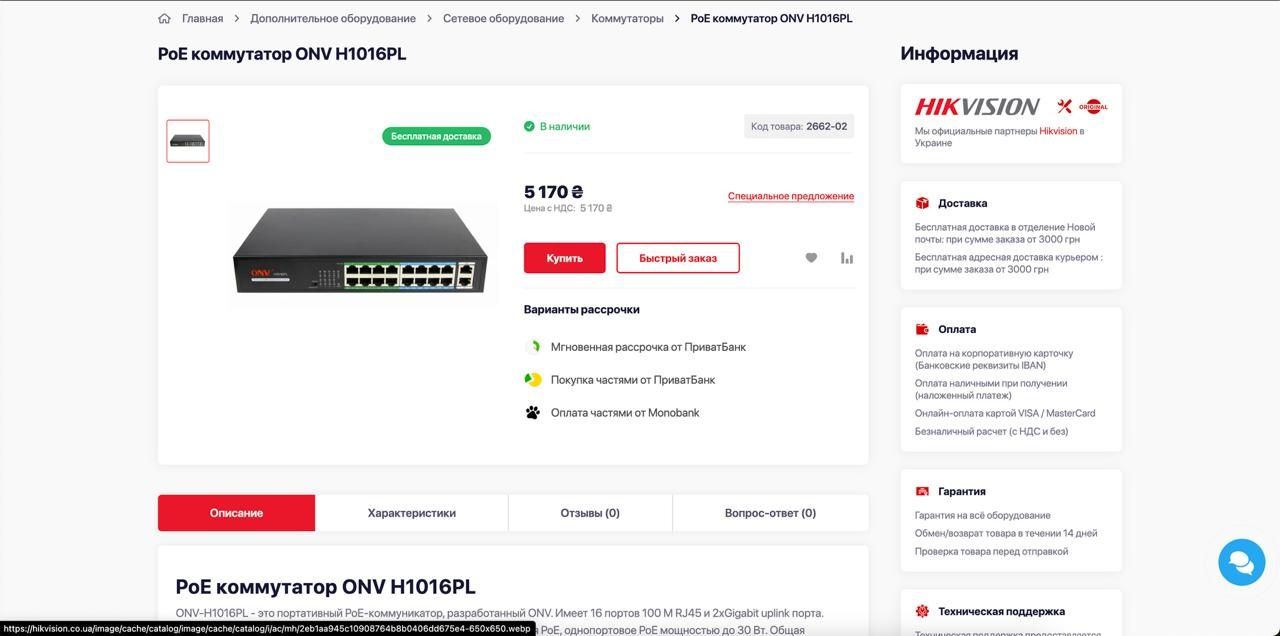Image resolution: width=1280 pixels, height=636 pixels.
Task: Add product to wishlist heart icon
Action: [x=811, y=258]
